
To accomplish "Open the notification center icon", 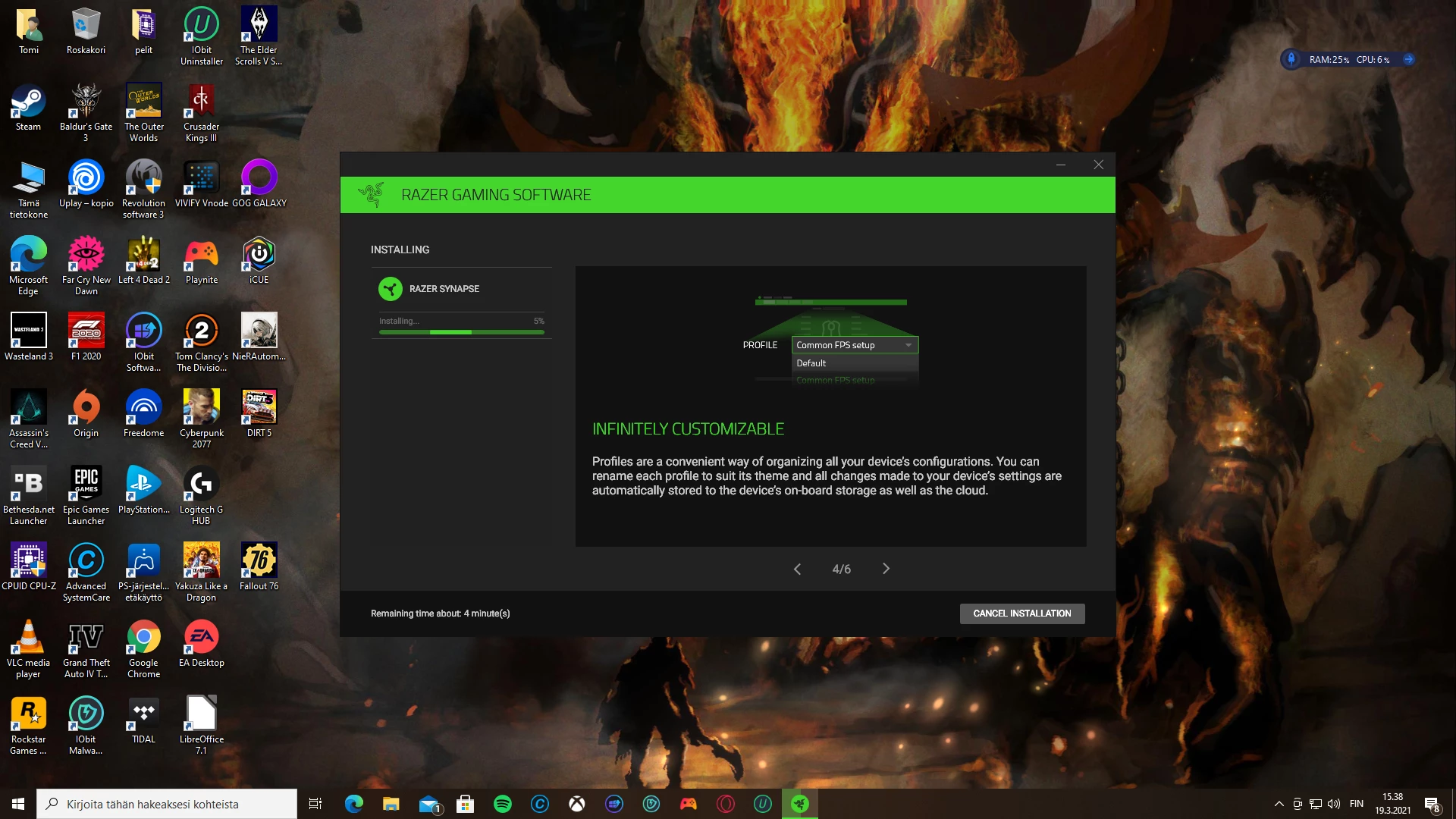I will [1431, 804].
